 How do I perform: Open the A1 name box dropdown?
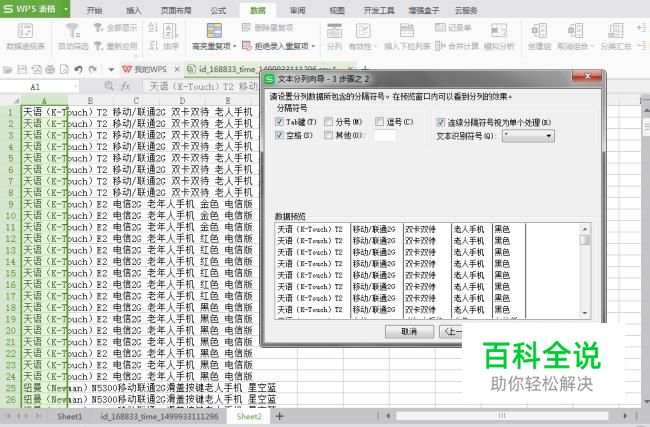(x=75, y=87)
